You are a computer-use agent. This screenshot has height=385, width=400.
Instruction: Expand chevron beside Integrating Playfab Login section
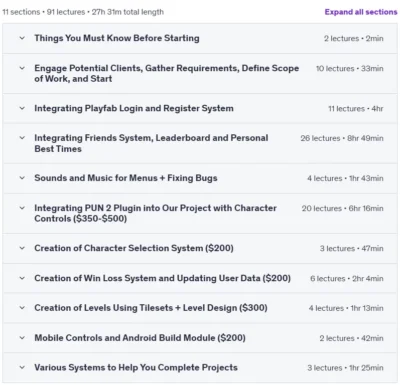click(22, 108)
